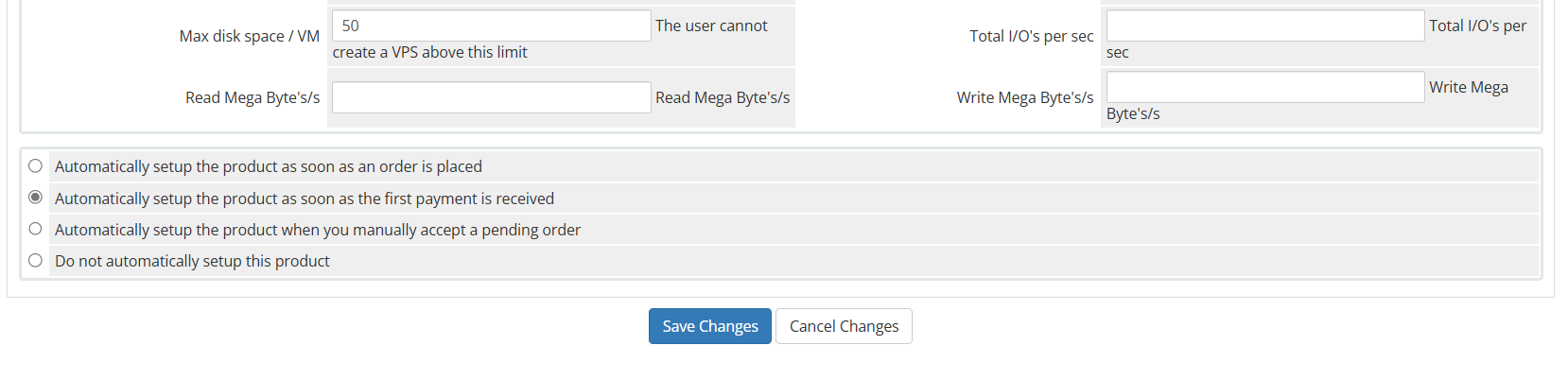This screenshot has height=380, width=1568.
Task: Click the Save Changes button
Action: coord(709,326)
